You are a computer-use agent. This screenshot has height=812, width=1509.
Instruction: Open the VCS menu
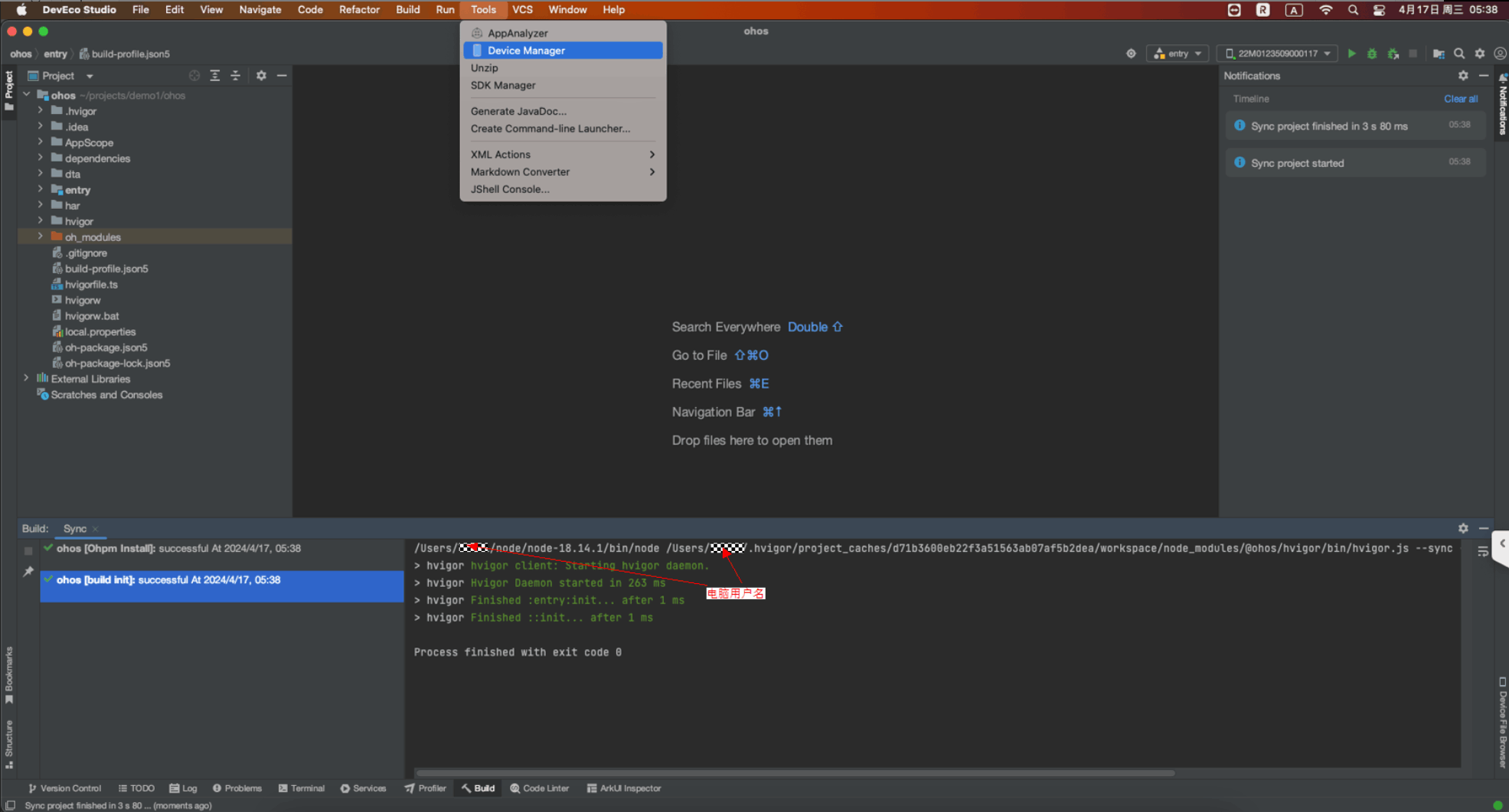click(x=522, y=10)
